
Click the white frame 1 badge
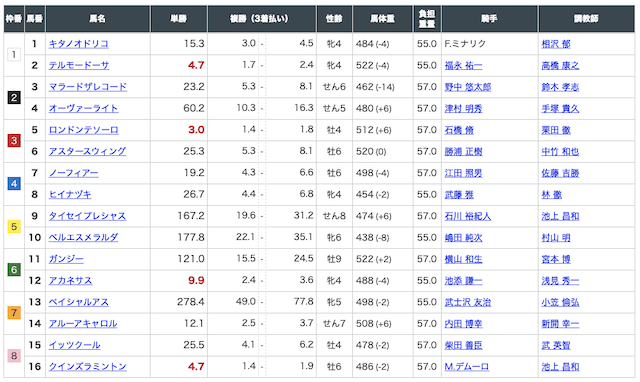coord(14,55)
